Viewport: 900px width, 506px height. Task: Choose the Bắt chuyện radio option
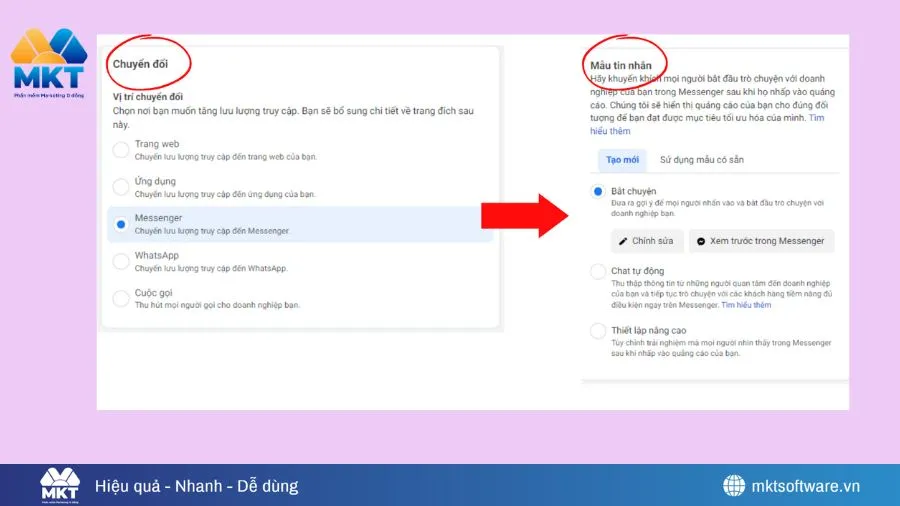click(x=598, y=191)
